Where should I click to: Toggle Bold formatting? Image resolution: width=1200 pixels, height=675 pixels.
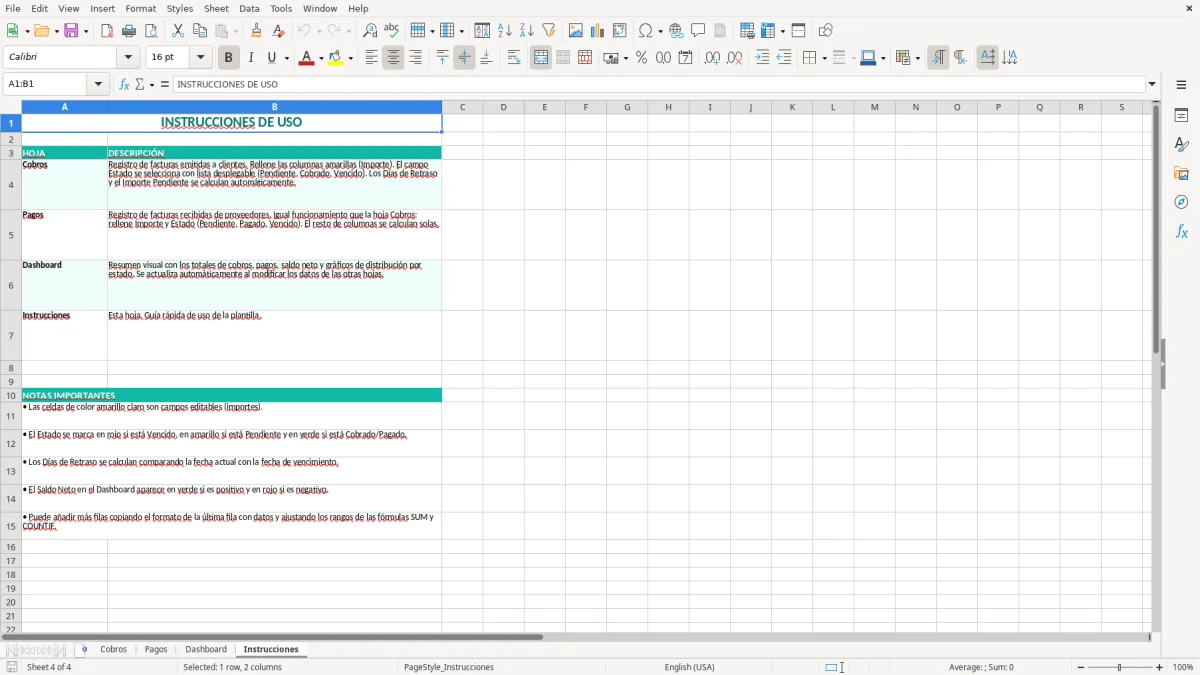[228, 58]
